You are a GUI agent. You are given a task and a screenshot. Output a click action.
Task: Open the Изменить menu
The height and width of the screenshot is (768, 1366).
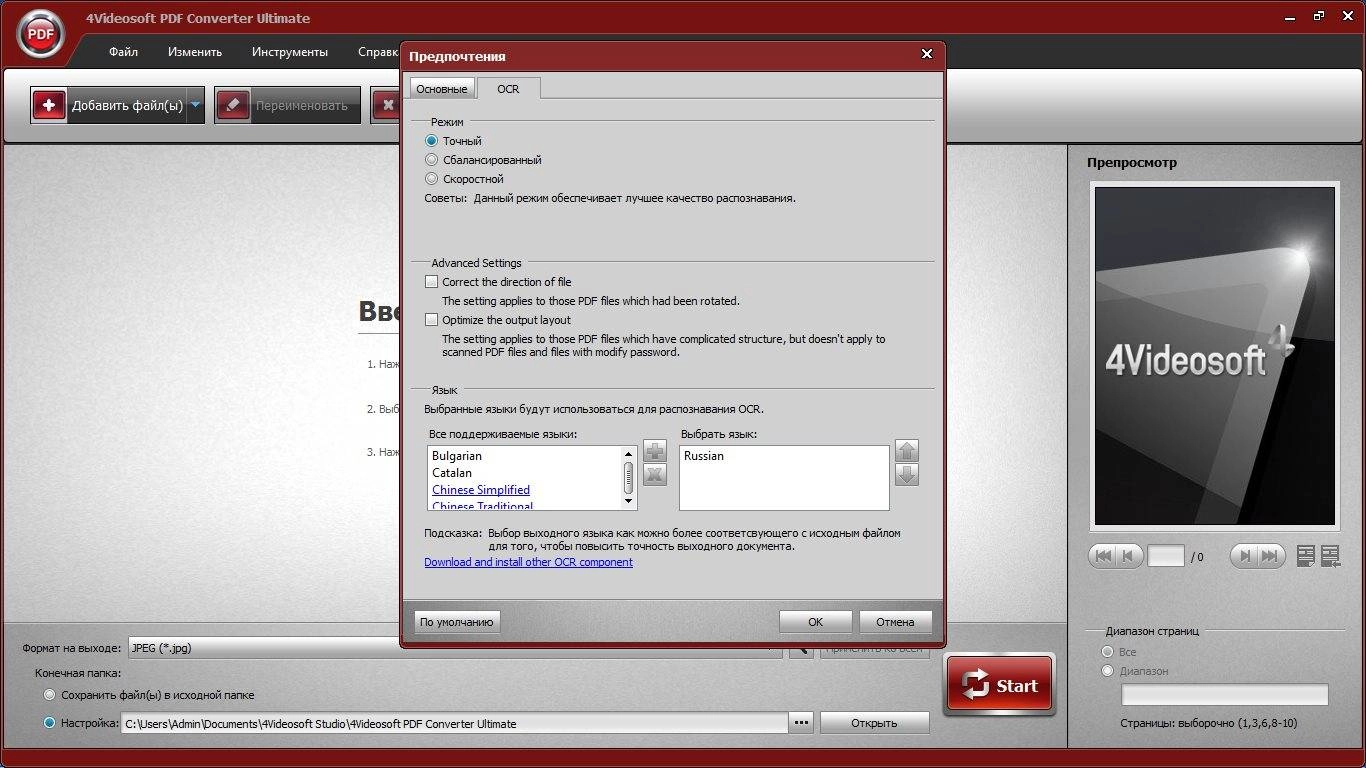[195, 52]
